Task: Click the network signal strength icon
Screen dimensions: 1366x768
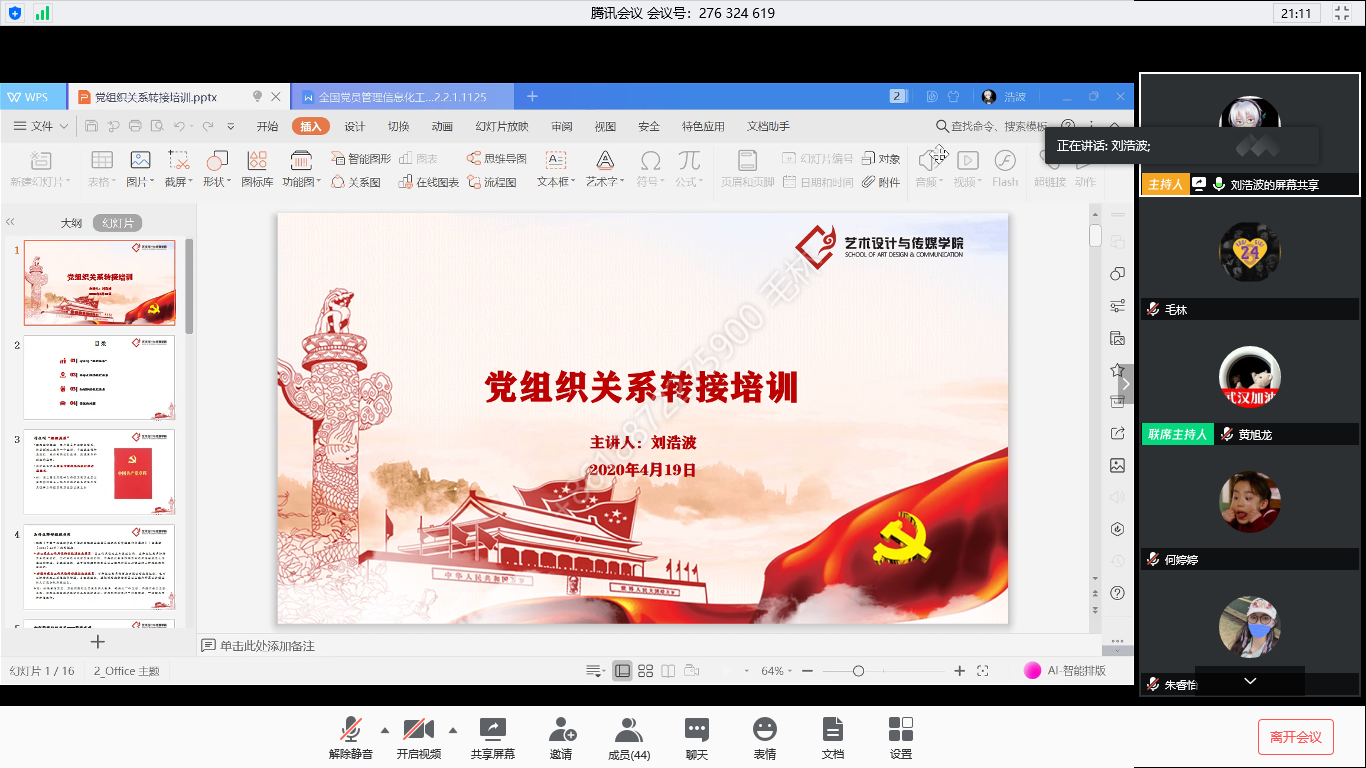Action: 42,13
